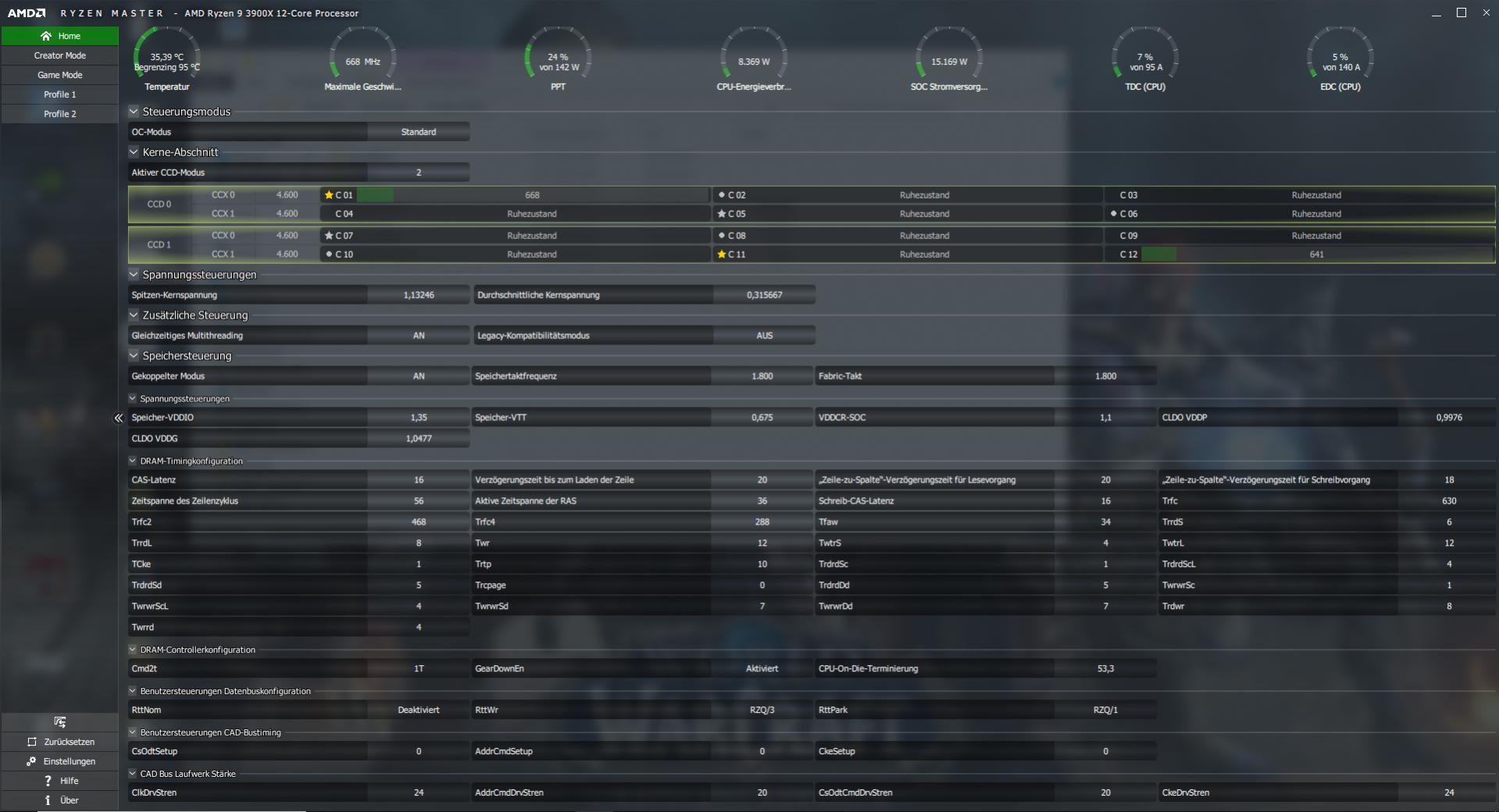Viewport: 1499px width, 812px height.
Task: Click the star on core C 05
Action: tap(721, 214)
